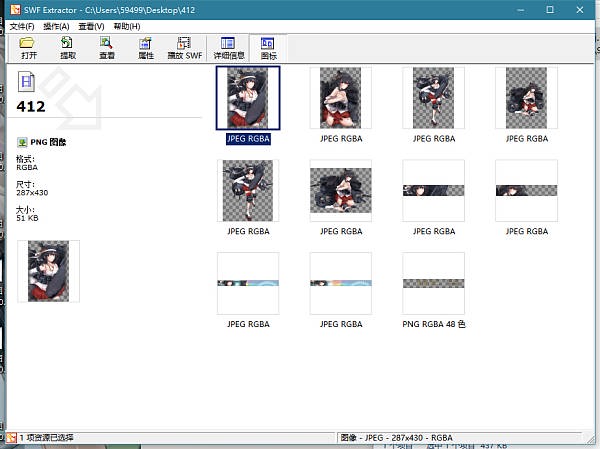Open a file with the 打开 toolbar button
This screenshot has height=449, width=600.
[x=28, y=47]
